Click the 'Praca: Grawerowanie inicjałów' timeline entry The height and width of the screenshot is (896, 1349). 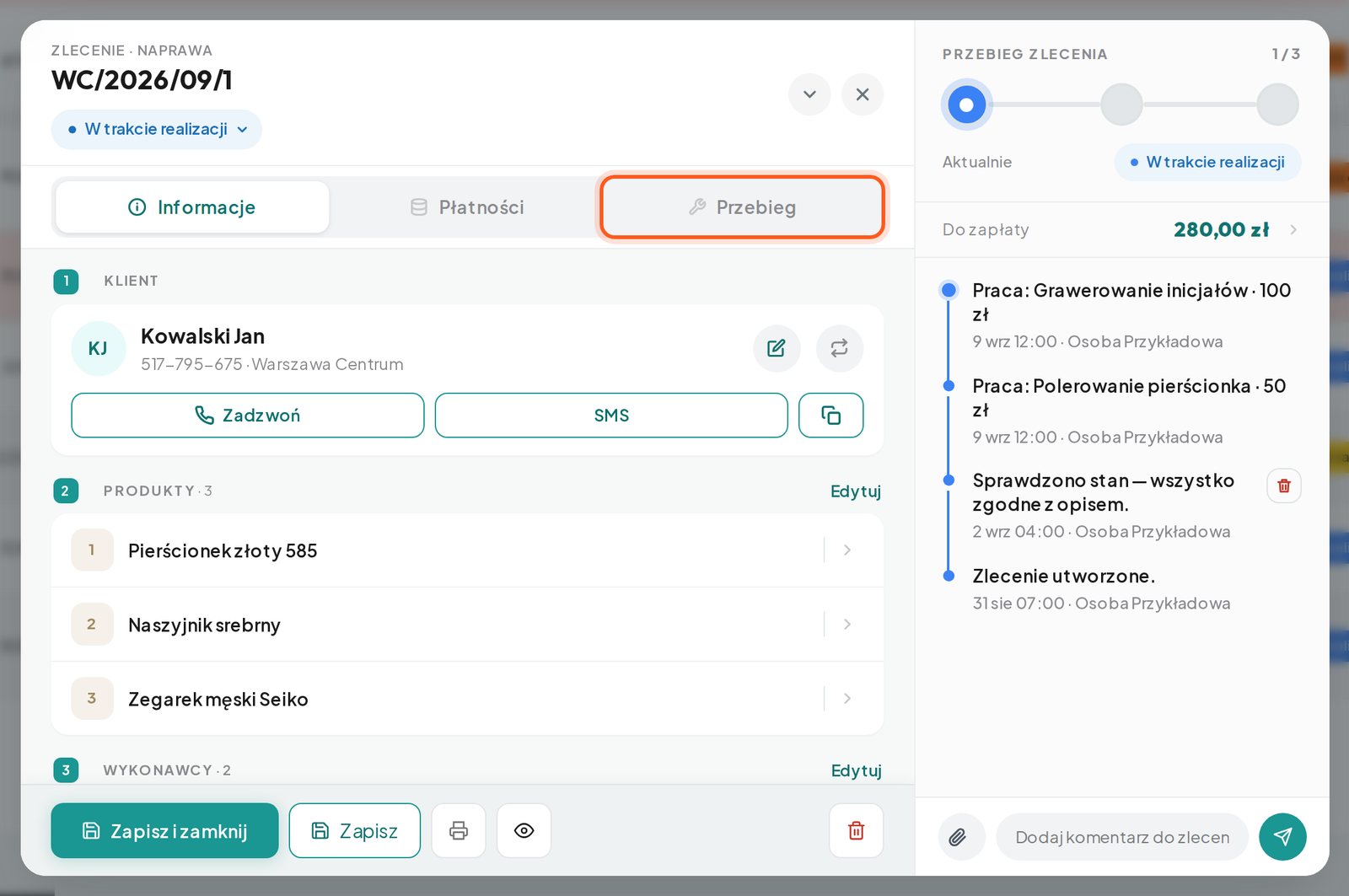1132,315
